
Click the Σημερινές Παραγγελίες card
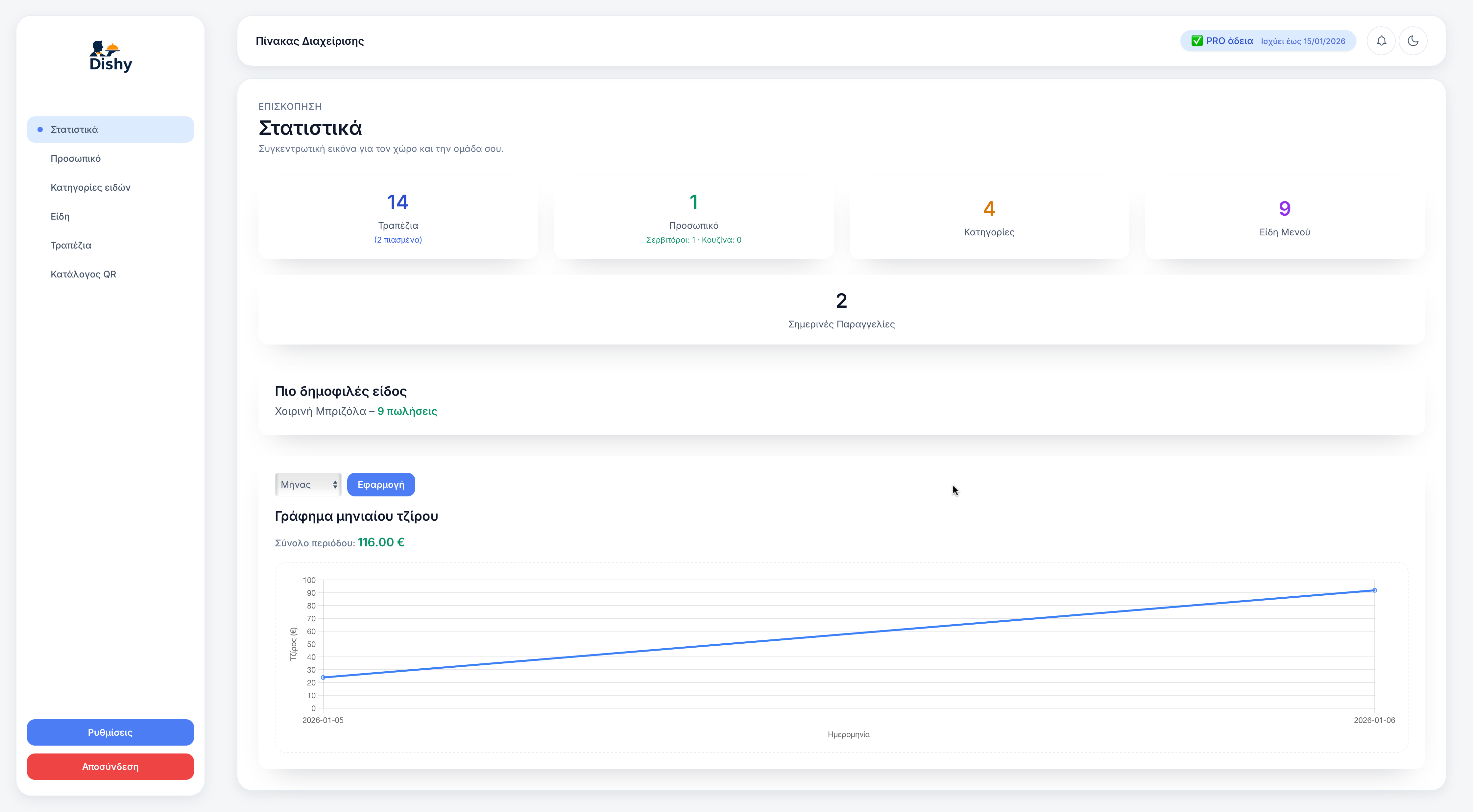coord(841,310)
